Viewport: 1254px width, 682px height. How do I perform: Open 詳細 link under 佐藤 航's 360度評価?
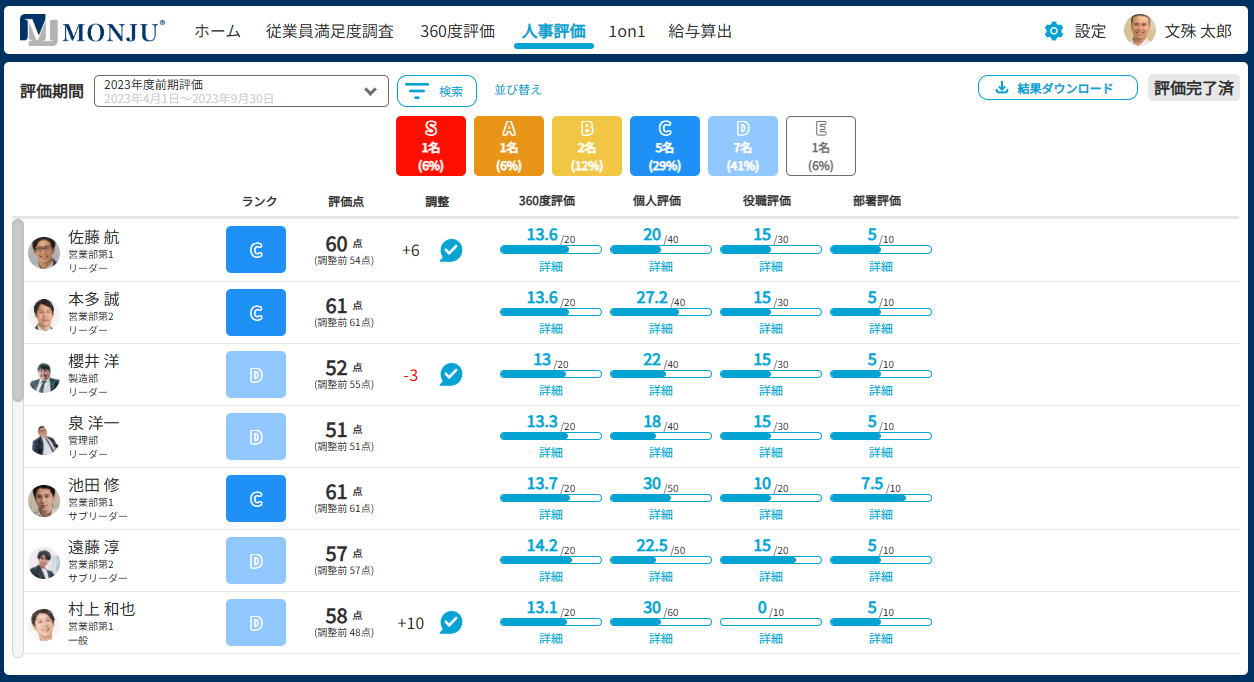click(551, 267)
